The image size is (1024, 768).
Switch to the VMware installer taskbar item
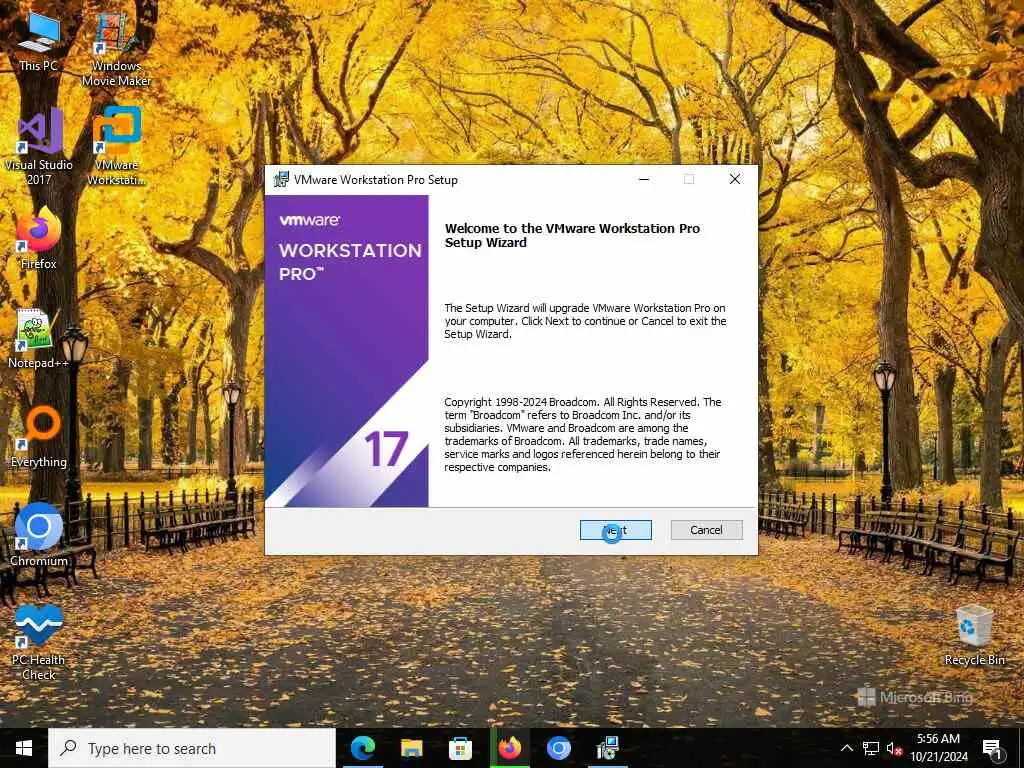[607, 748]
